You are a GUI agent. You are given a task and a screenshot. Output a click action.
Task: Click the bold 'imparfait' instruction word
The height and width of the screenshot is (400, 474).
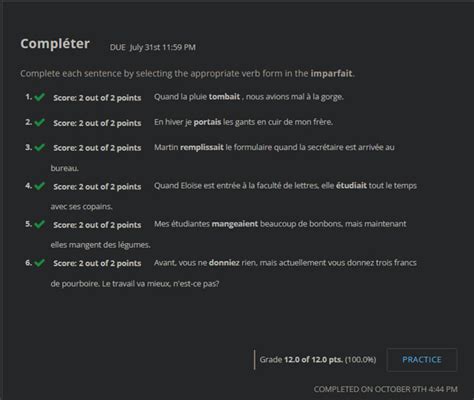click(x=331, y=73)
